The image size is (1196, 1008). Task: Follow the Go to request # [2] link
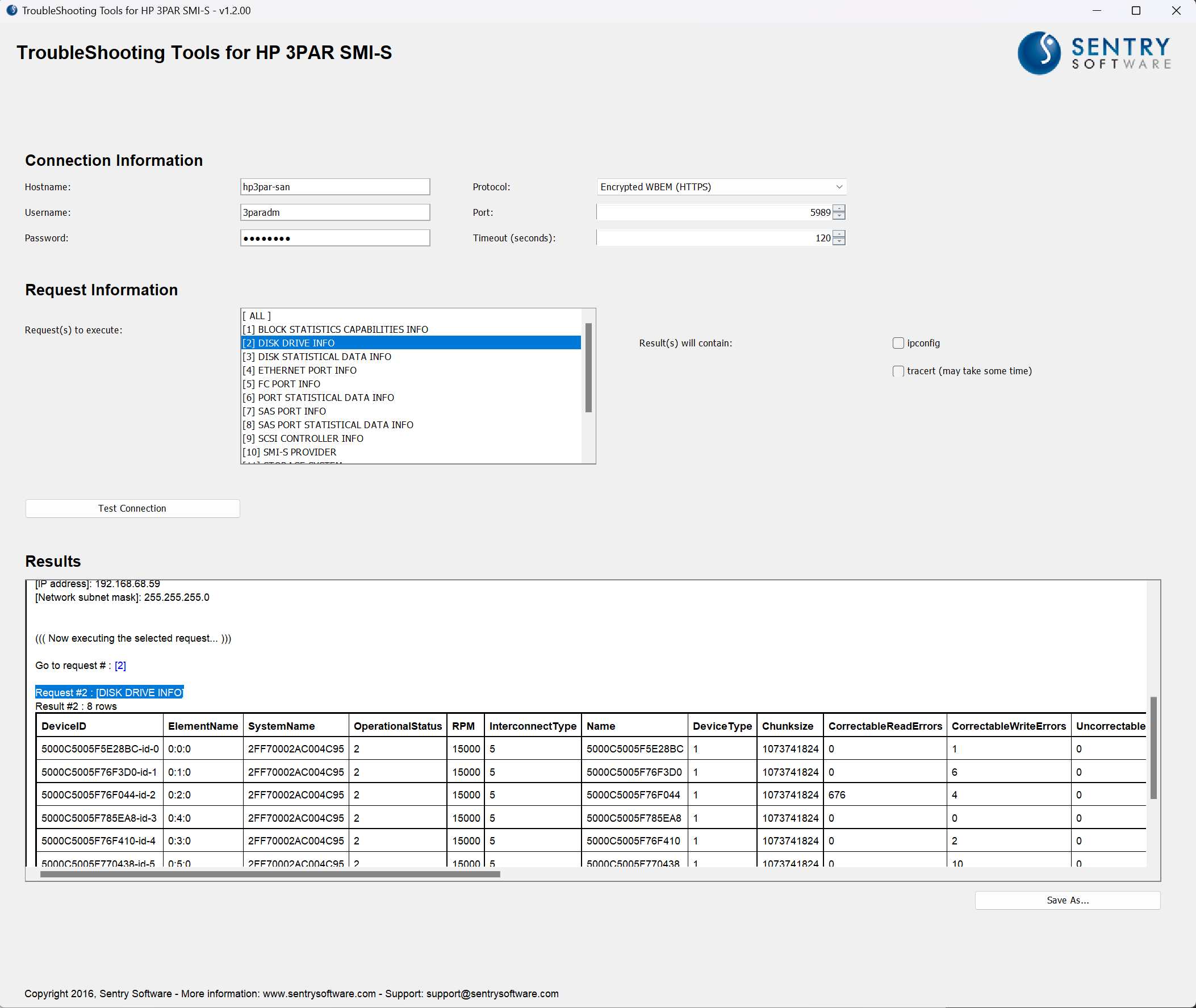tap(120, 665)
